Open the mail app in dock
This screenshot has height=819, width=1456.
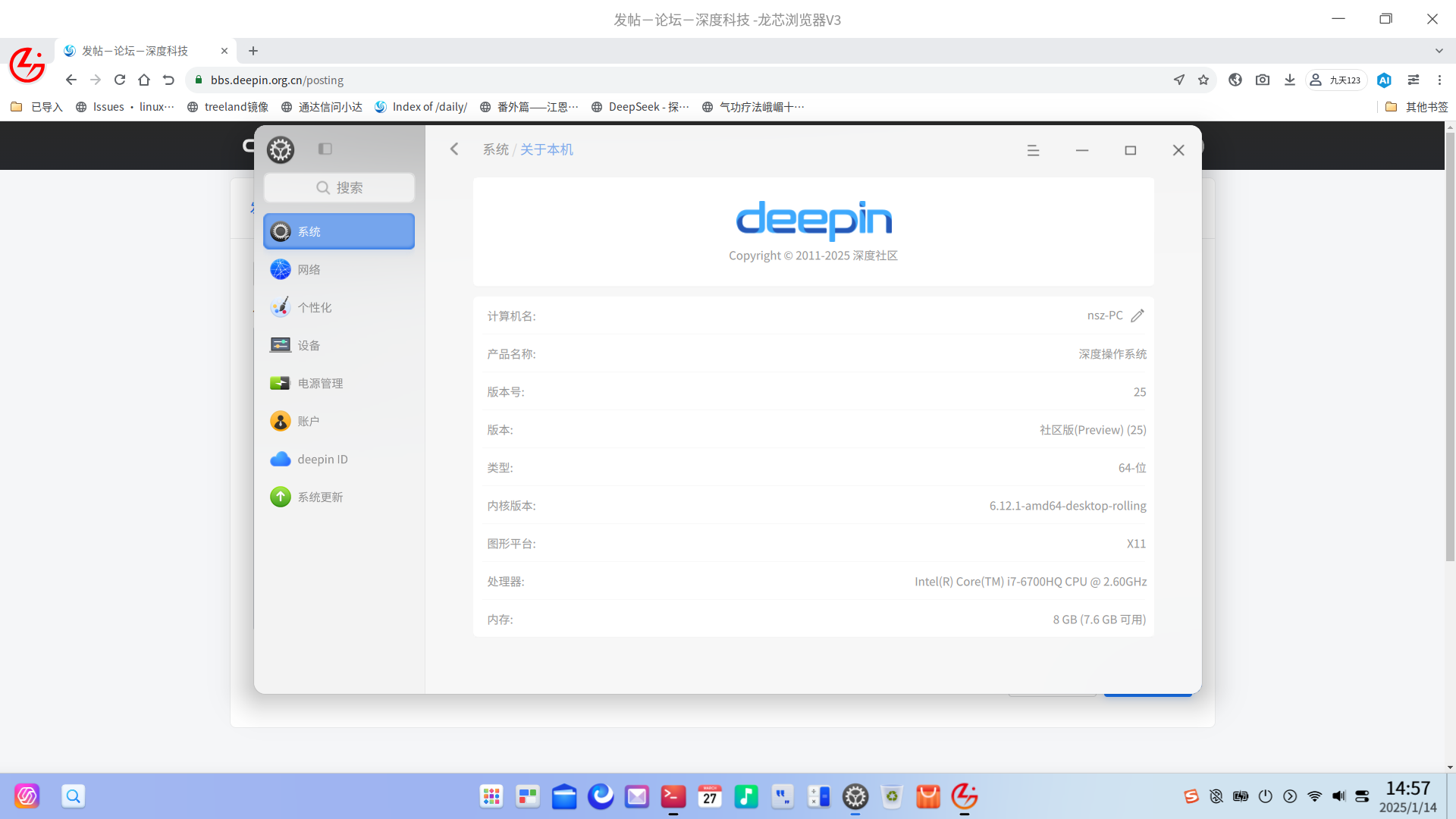(x=637, y=796)
